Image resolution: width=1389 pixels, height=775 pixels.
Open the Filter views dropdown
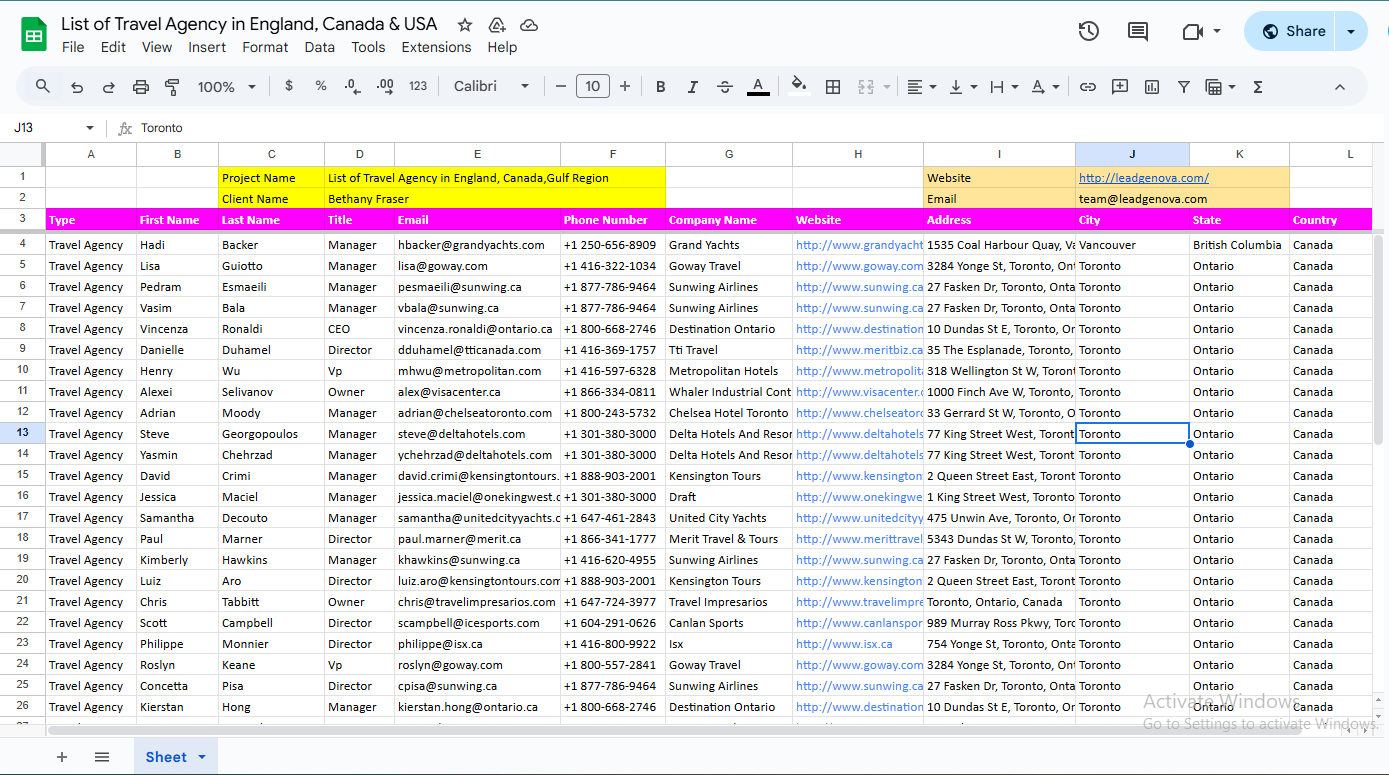tap(1220, 87)
